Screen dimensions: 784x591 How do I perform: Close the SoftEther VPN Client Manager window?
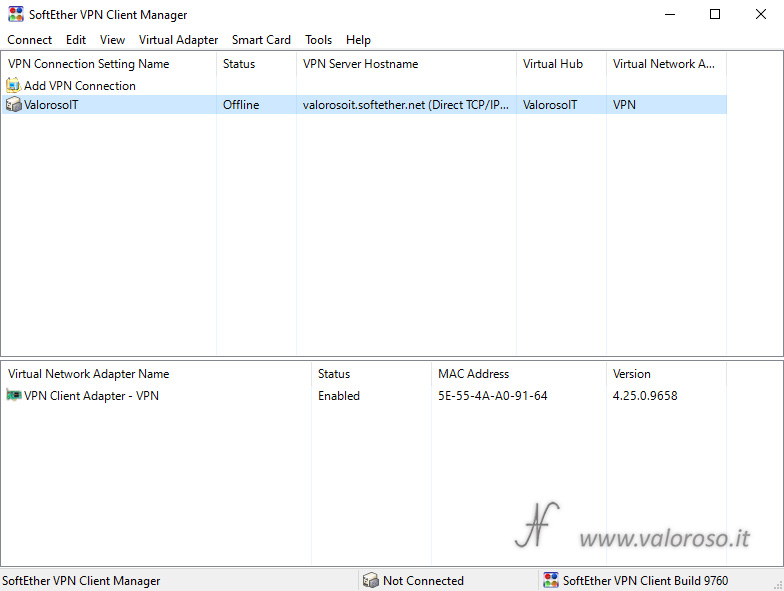pos(760,14)
